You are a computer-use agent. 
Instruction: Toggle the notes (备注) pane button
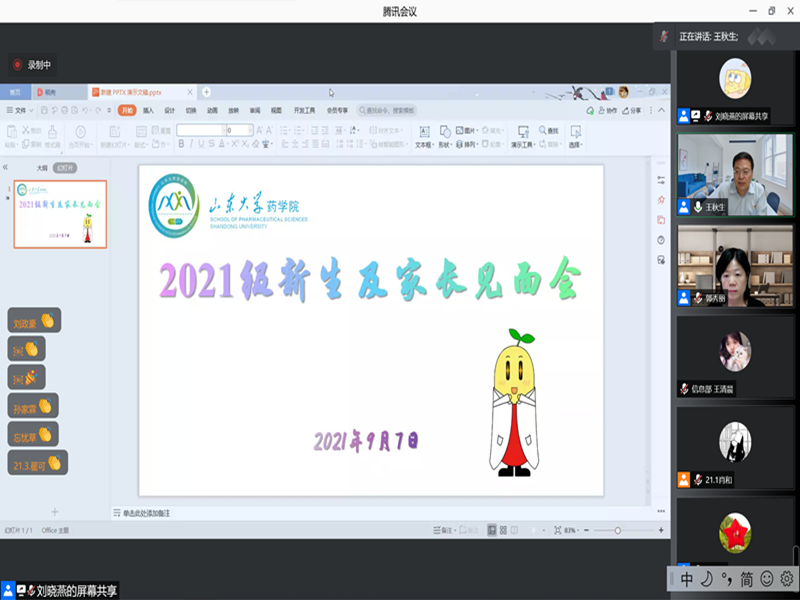[439, 530]
